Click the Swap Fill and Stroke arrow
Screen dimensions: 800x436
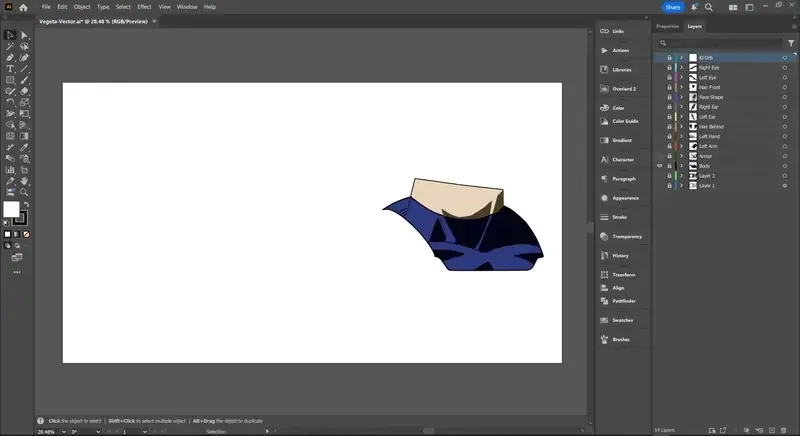27,204
